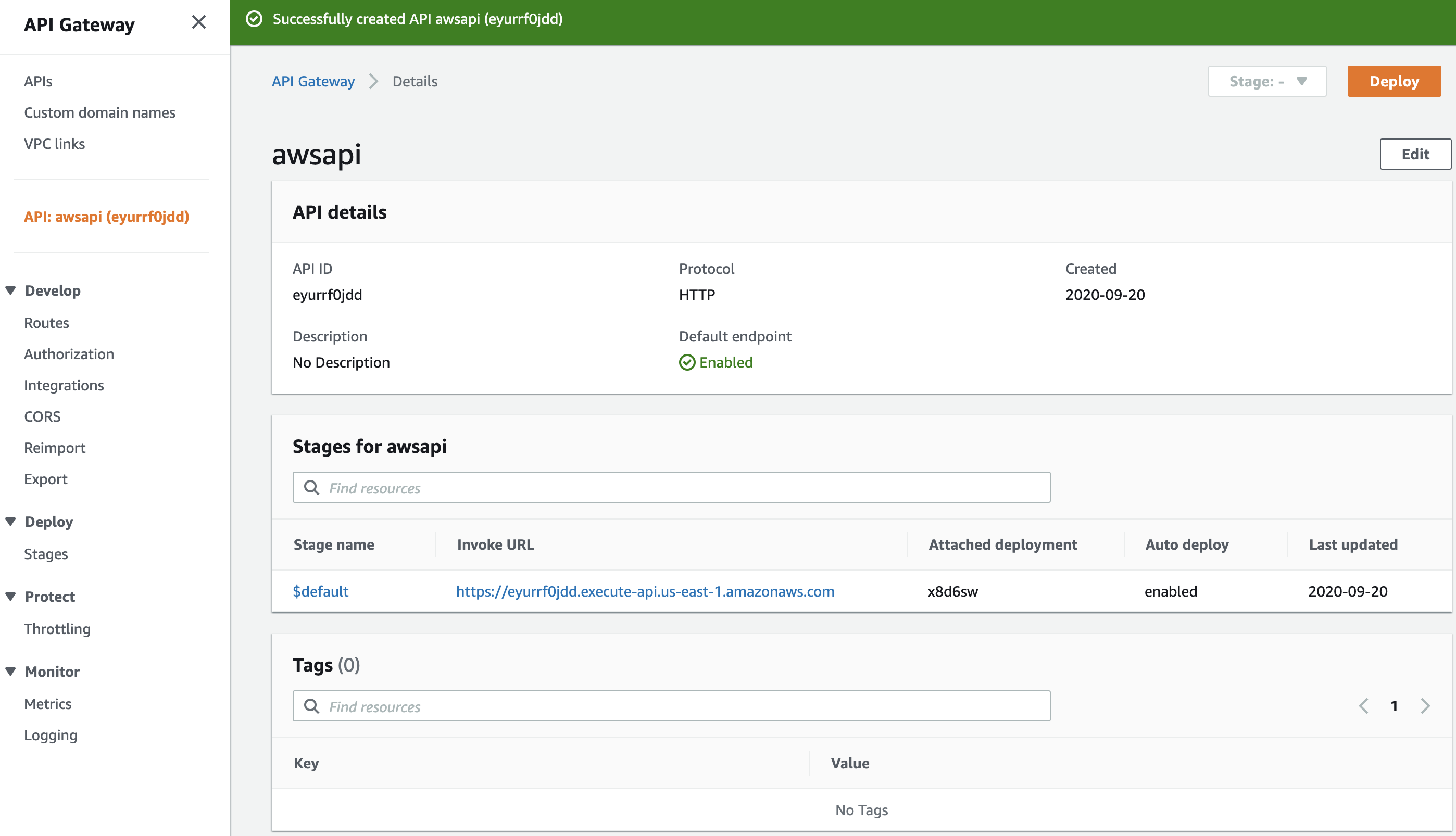Click the breadcrumb chevron separator
This screenshot has width=1456, height=836.
click(374, 82)
